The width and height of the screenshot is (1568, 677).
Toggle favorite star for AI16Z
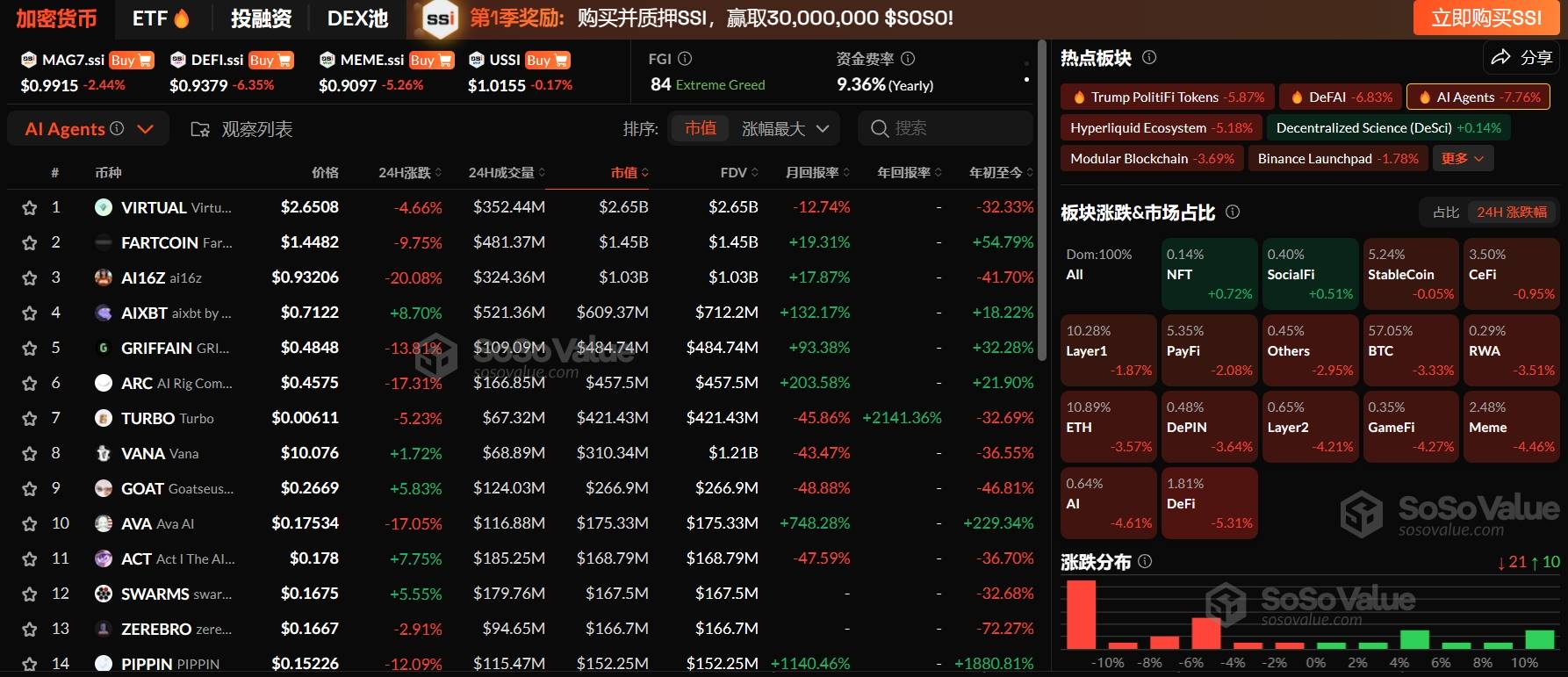pyautogui.click(x=30, y=278)
